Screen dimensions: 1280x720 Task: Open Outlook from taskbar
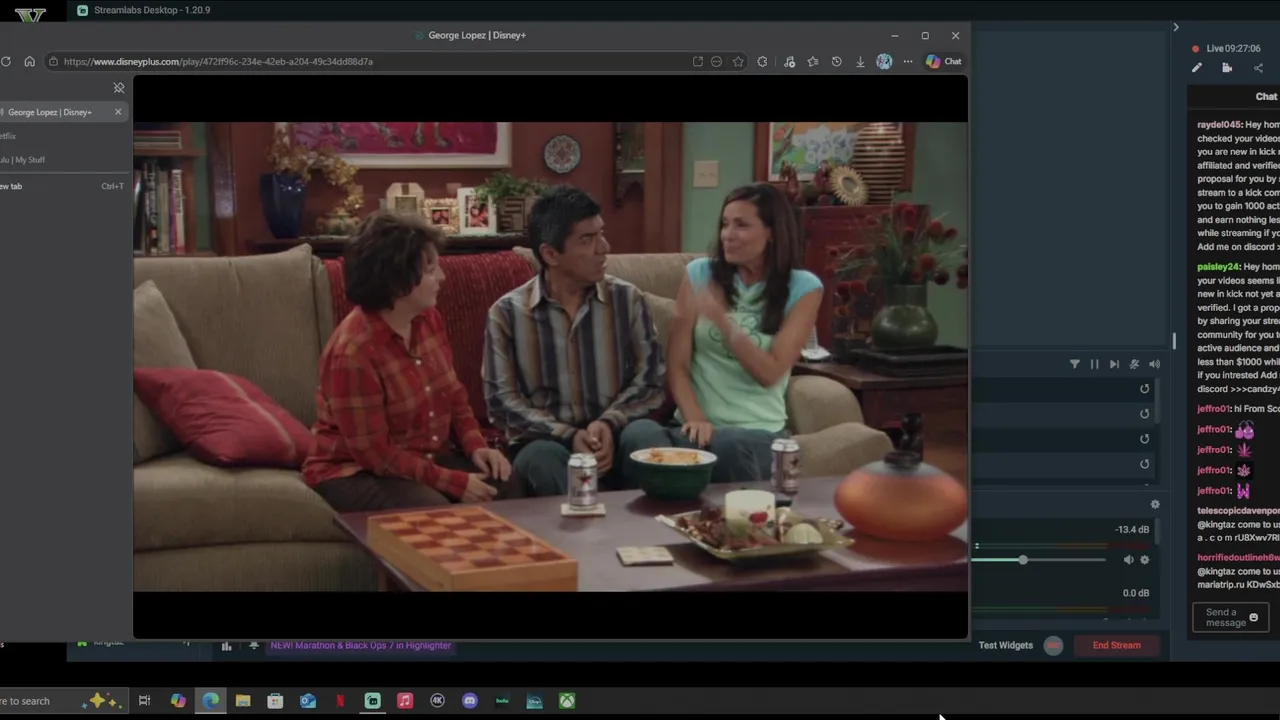coord(308,701)
